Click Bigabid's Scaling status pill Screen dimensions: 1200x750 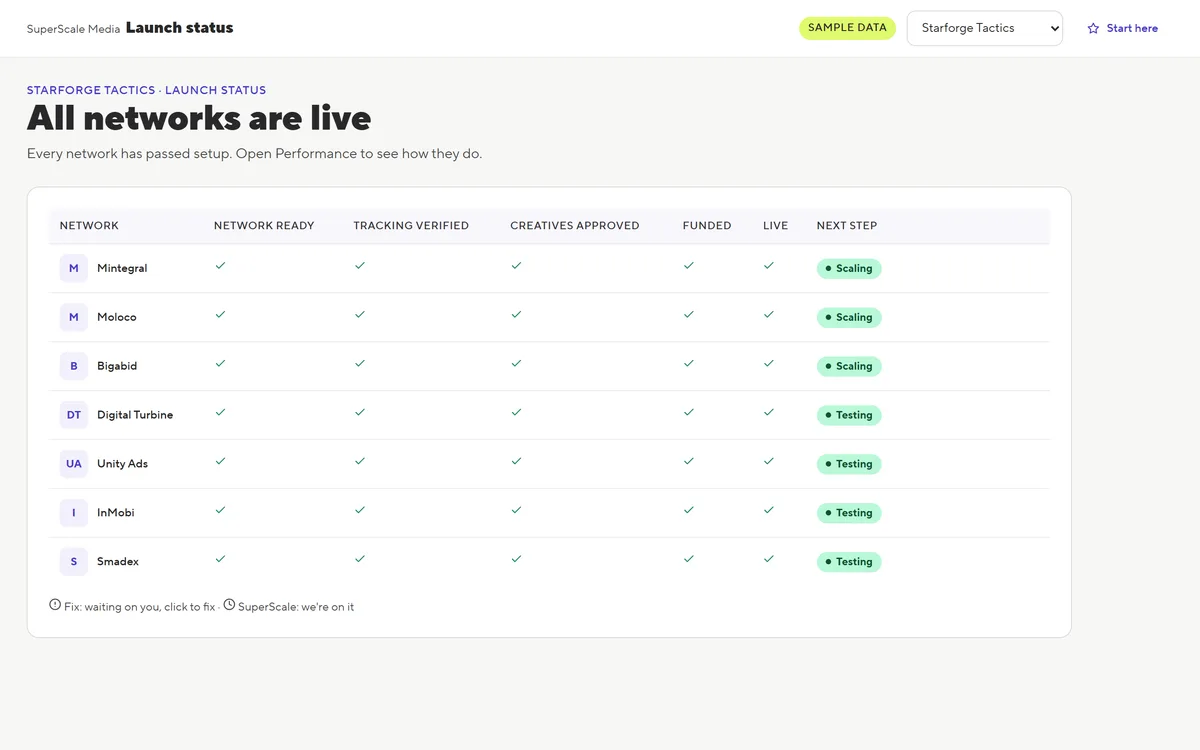point(849,366)
